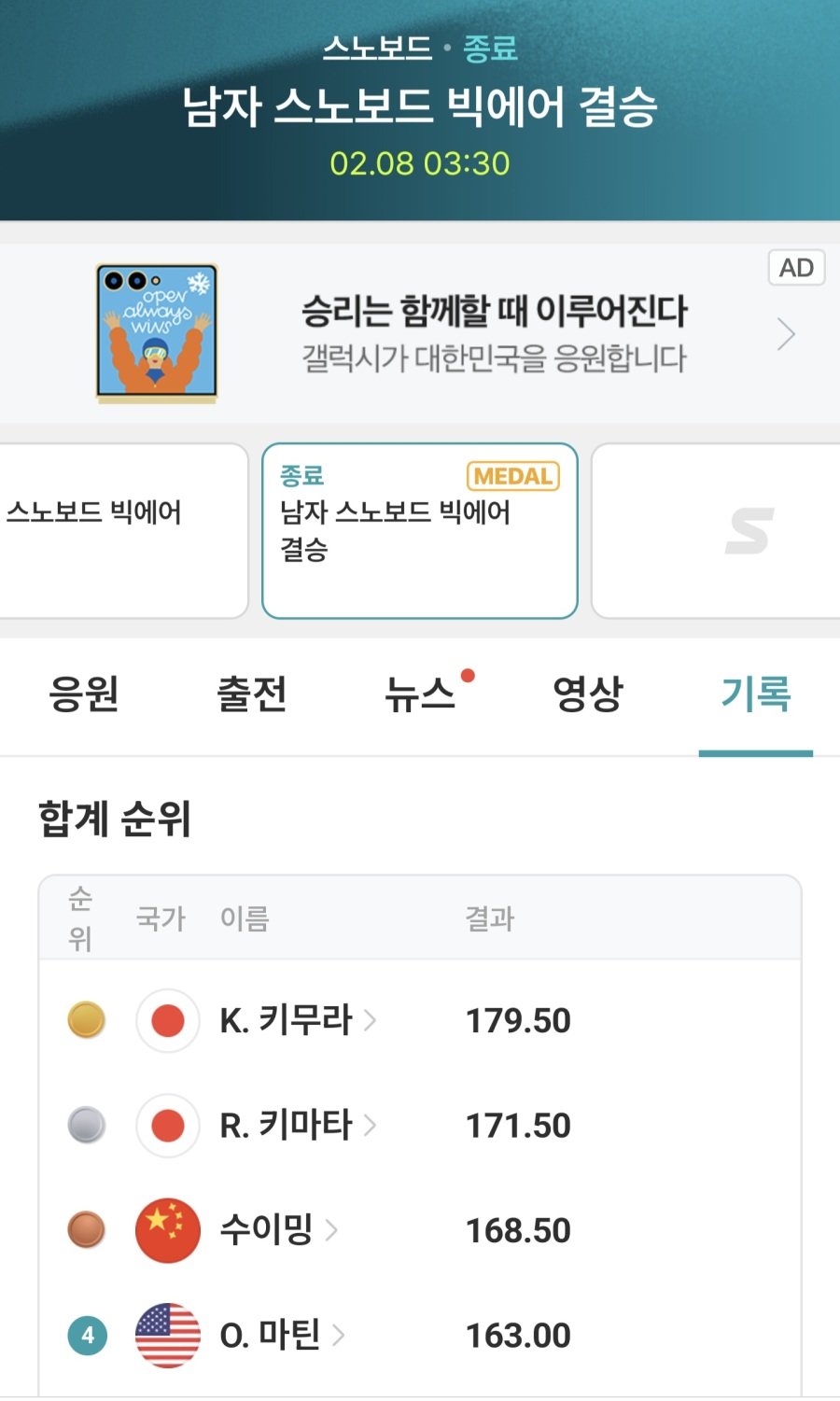Click the gold medal icon for K. 키무라

tap(86, 1020)
